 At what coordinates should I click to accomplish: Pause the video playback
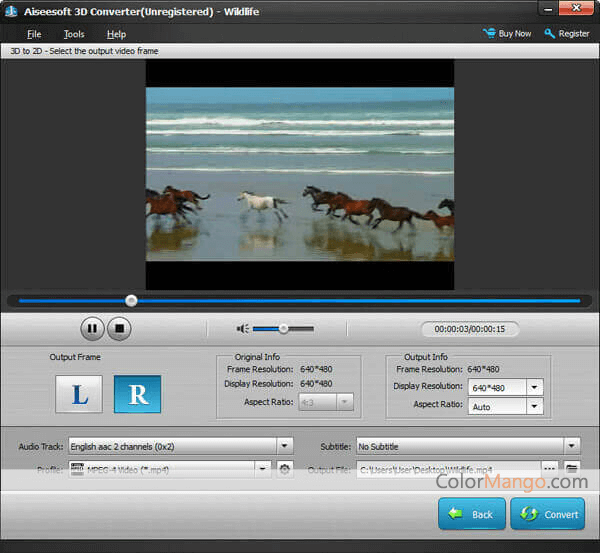click(92, 328)
